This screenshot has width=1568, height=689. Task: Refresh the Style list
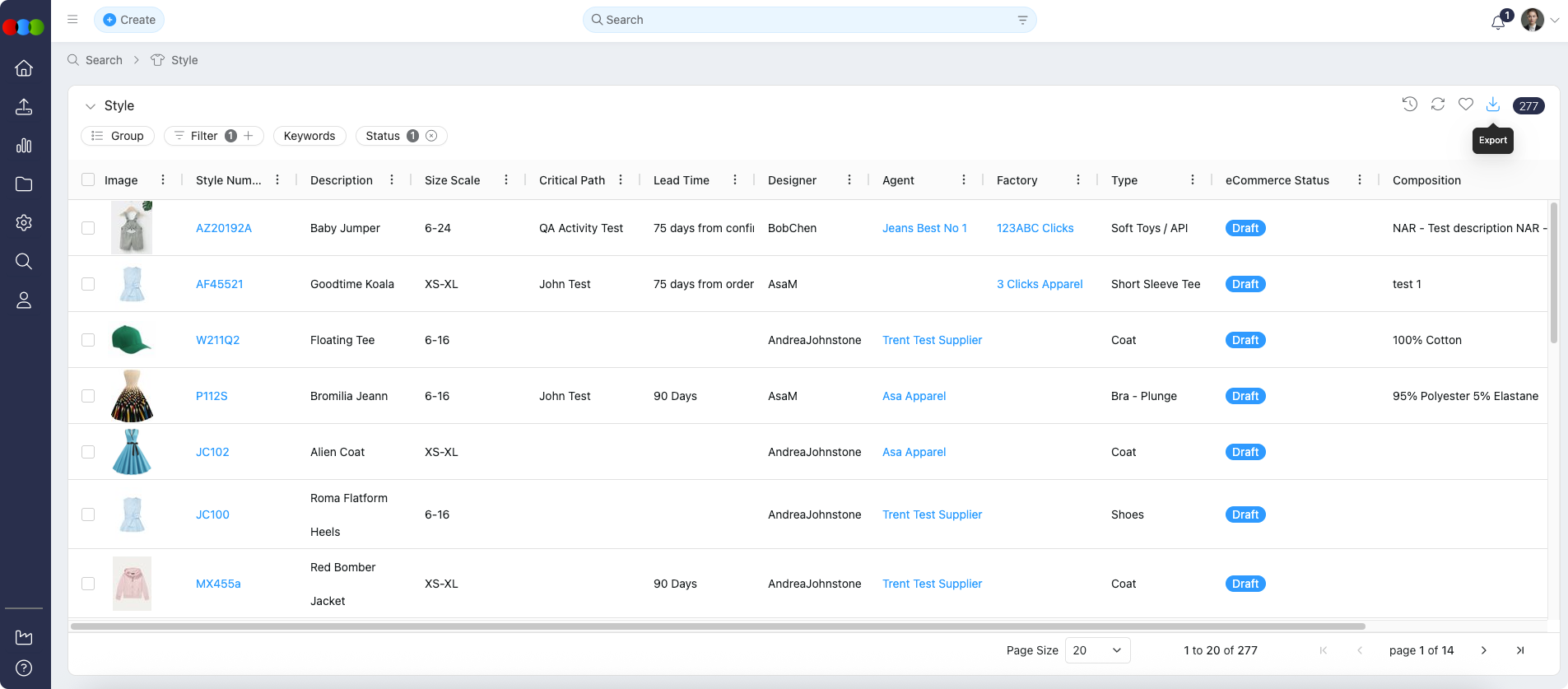coord(1437,105)
